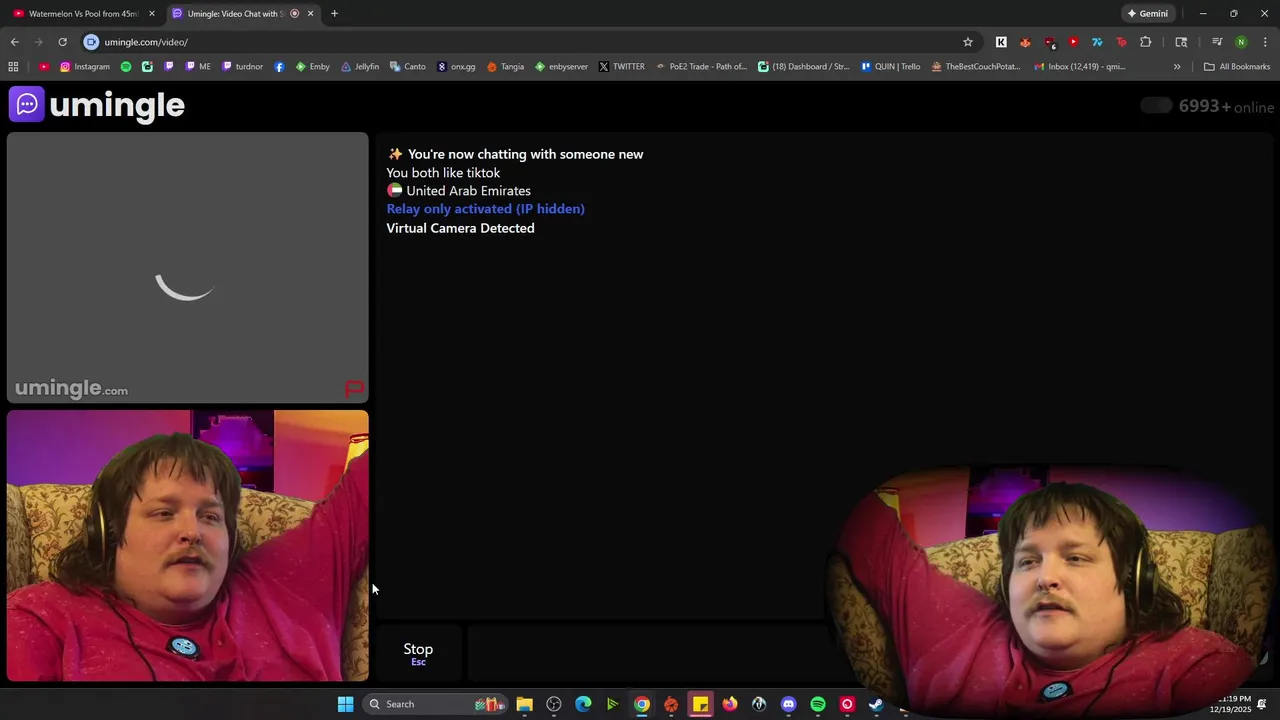Open the apps grid in bookmarks bar
The height and width of the screenshot is (720, 1280).
pyautogui.click(x=13, y=67)
